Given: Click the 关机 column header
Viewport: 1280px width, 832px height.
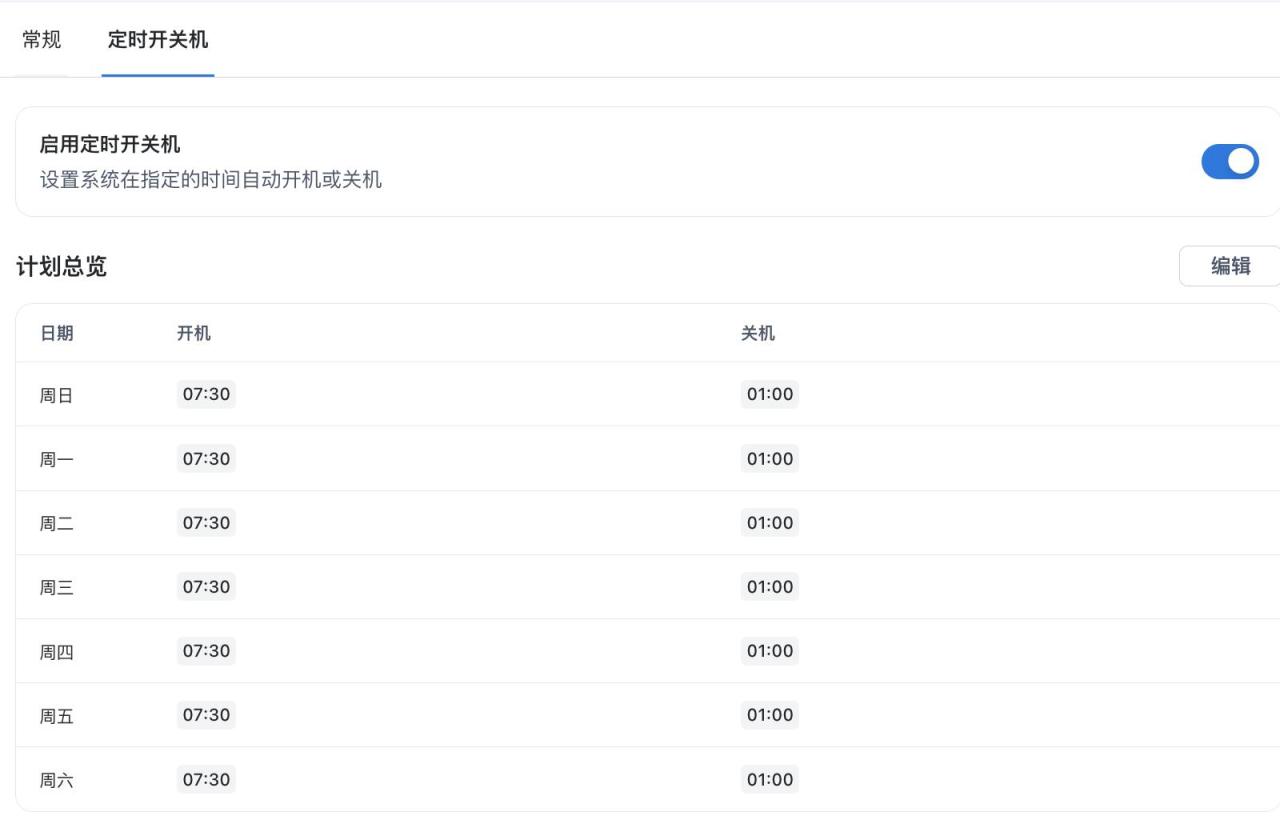Looking at the screenshot, I should 758,333.
